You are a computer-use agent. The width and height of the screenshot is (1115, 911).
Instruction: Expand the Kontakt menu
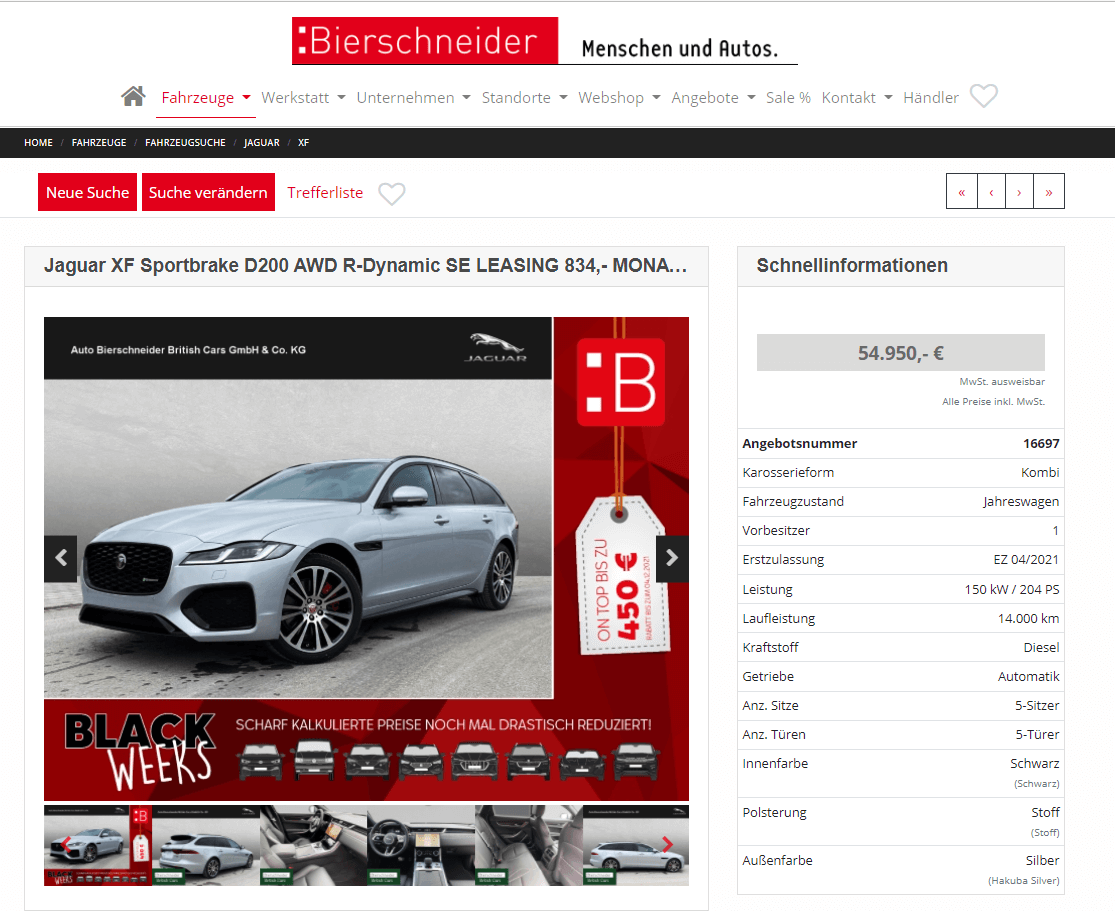[x=856, y=98]
